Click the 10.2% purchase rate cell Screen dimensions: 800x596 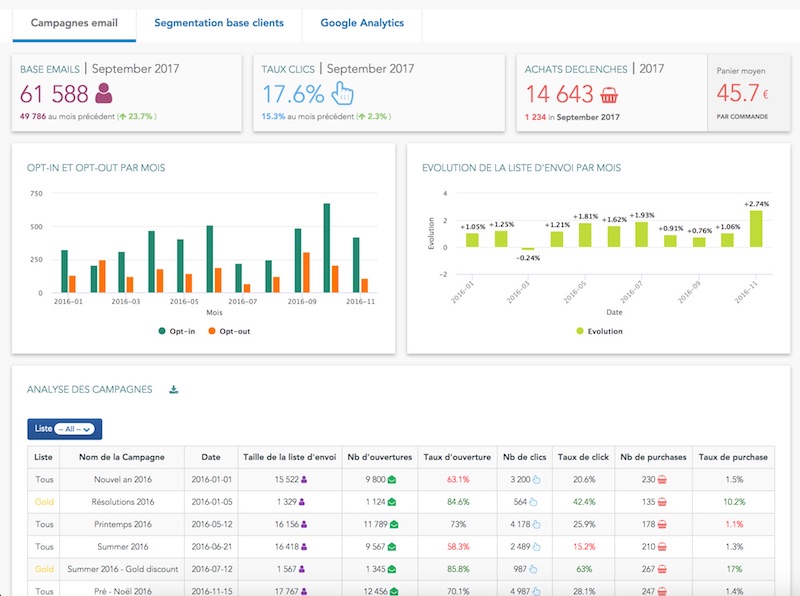734,502
